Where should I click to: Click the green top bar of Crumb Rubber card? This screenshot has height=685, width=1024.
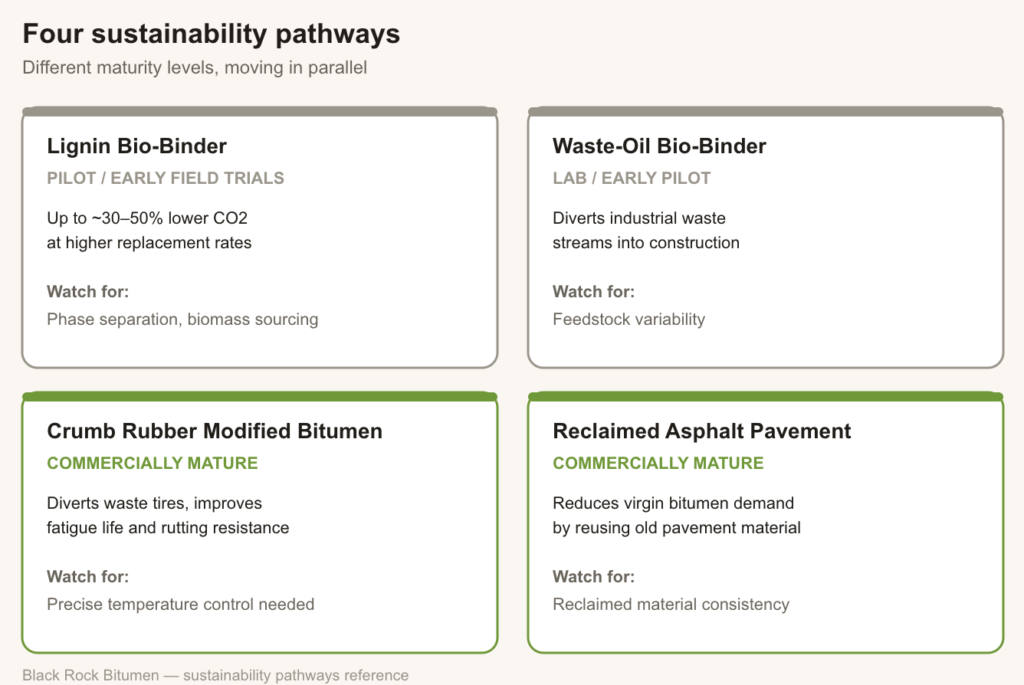click(x=260, y=396)
